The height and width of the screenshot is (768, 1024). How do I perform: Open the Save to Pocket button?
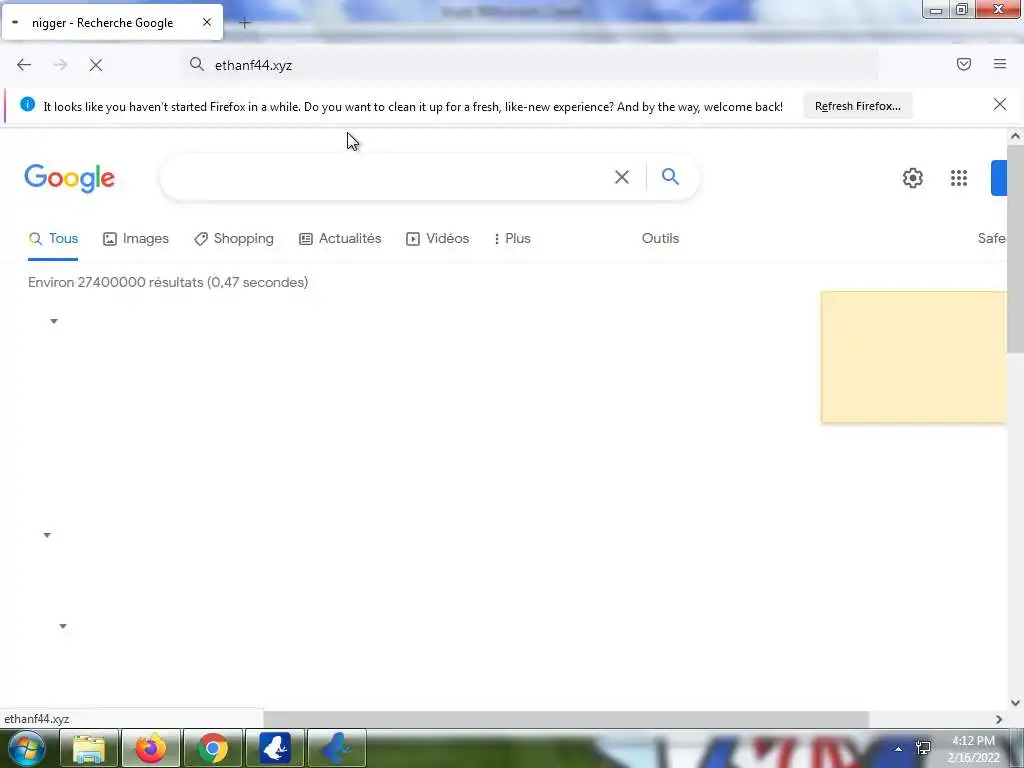click(x=964, y=64)
